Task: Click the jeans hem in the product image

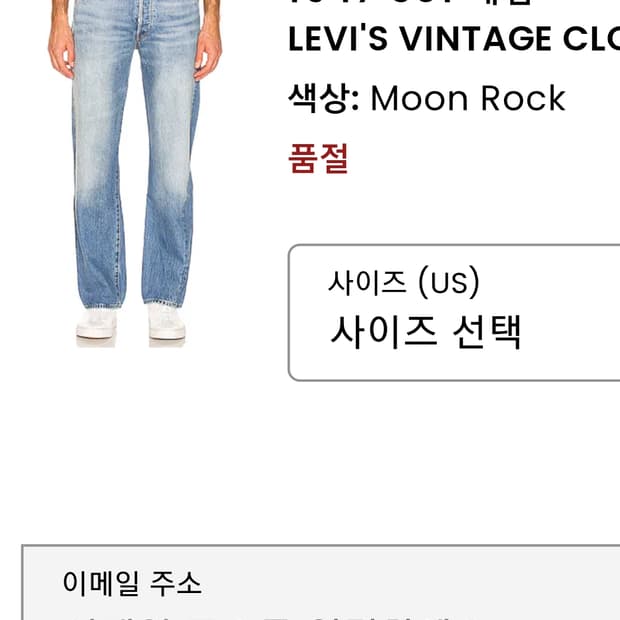Action: click(132, 301)
